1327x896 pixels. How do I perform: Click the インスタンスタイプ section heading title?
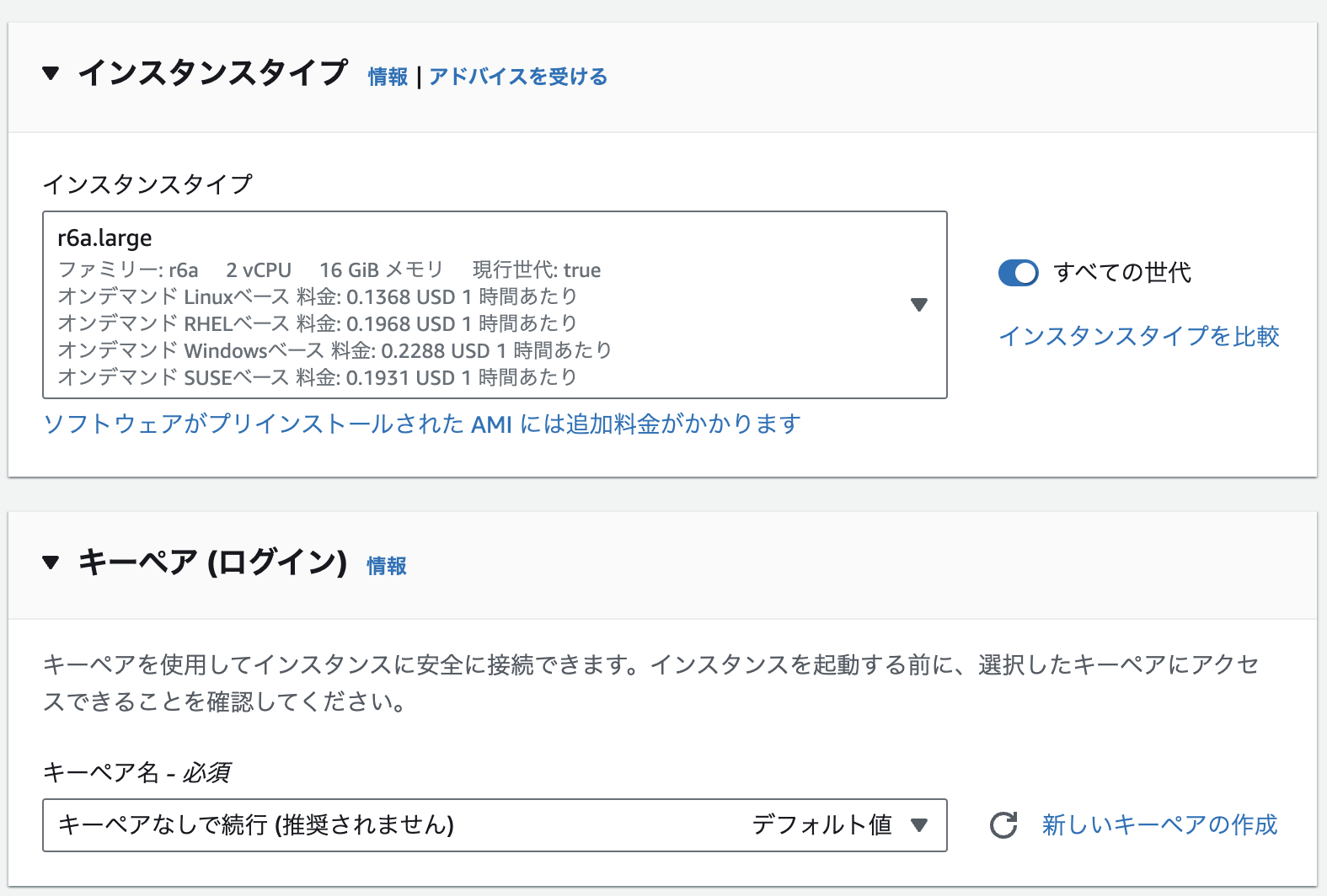point(212,74)
